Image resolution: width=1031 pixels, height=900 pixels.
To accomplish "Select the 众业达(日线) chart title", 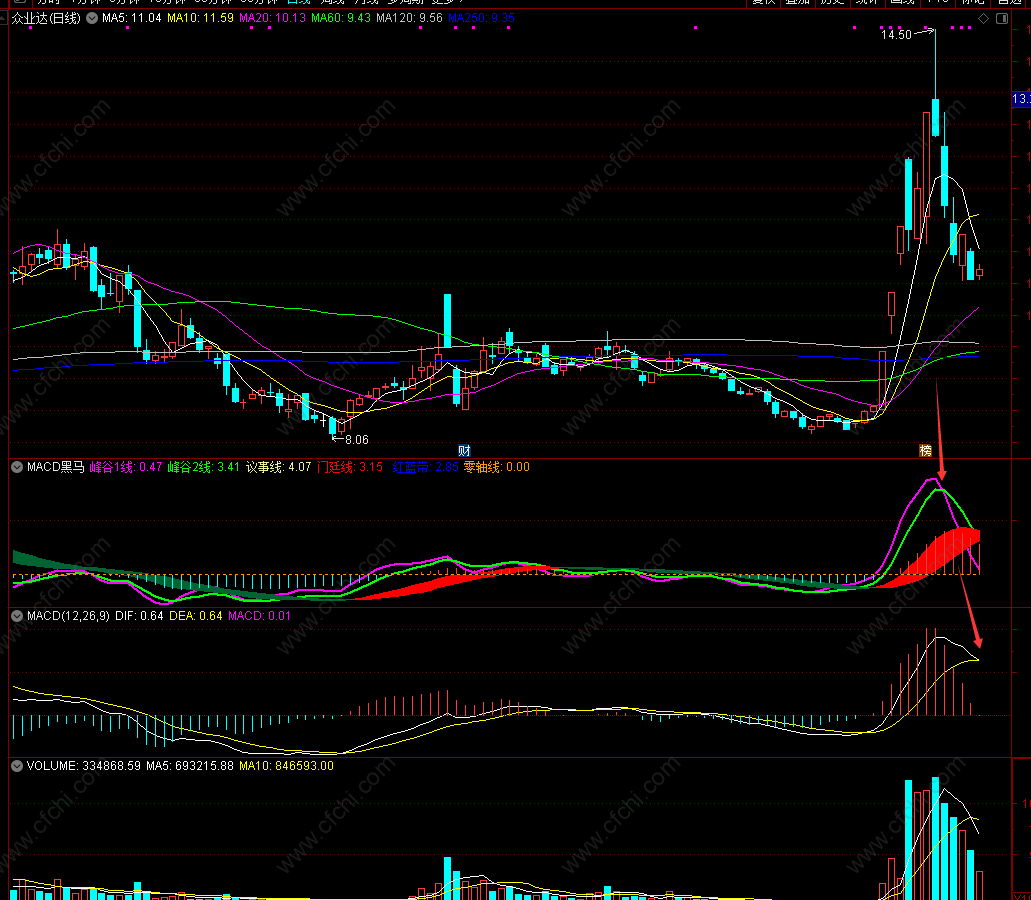I will [x=46, y=18].
